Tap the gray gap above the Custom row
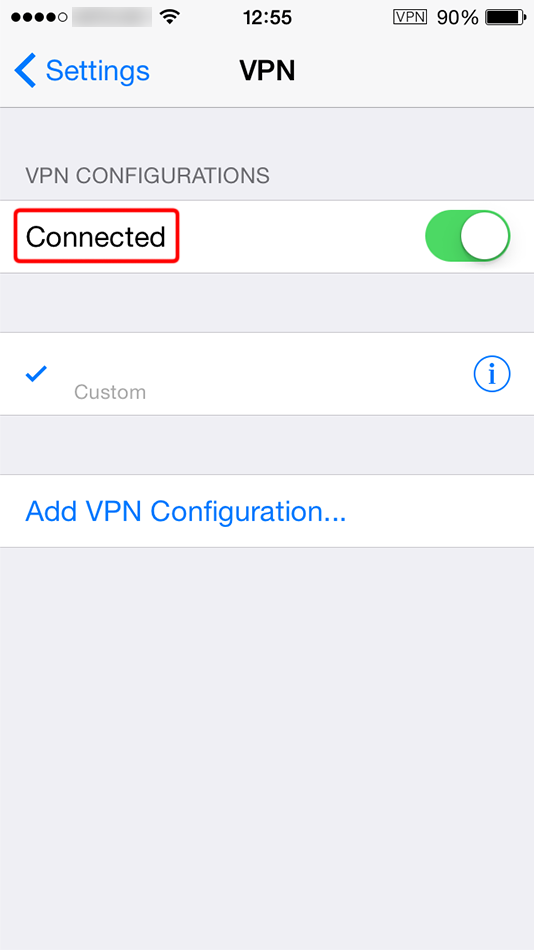 (x=267, y=302)
